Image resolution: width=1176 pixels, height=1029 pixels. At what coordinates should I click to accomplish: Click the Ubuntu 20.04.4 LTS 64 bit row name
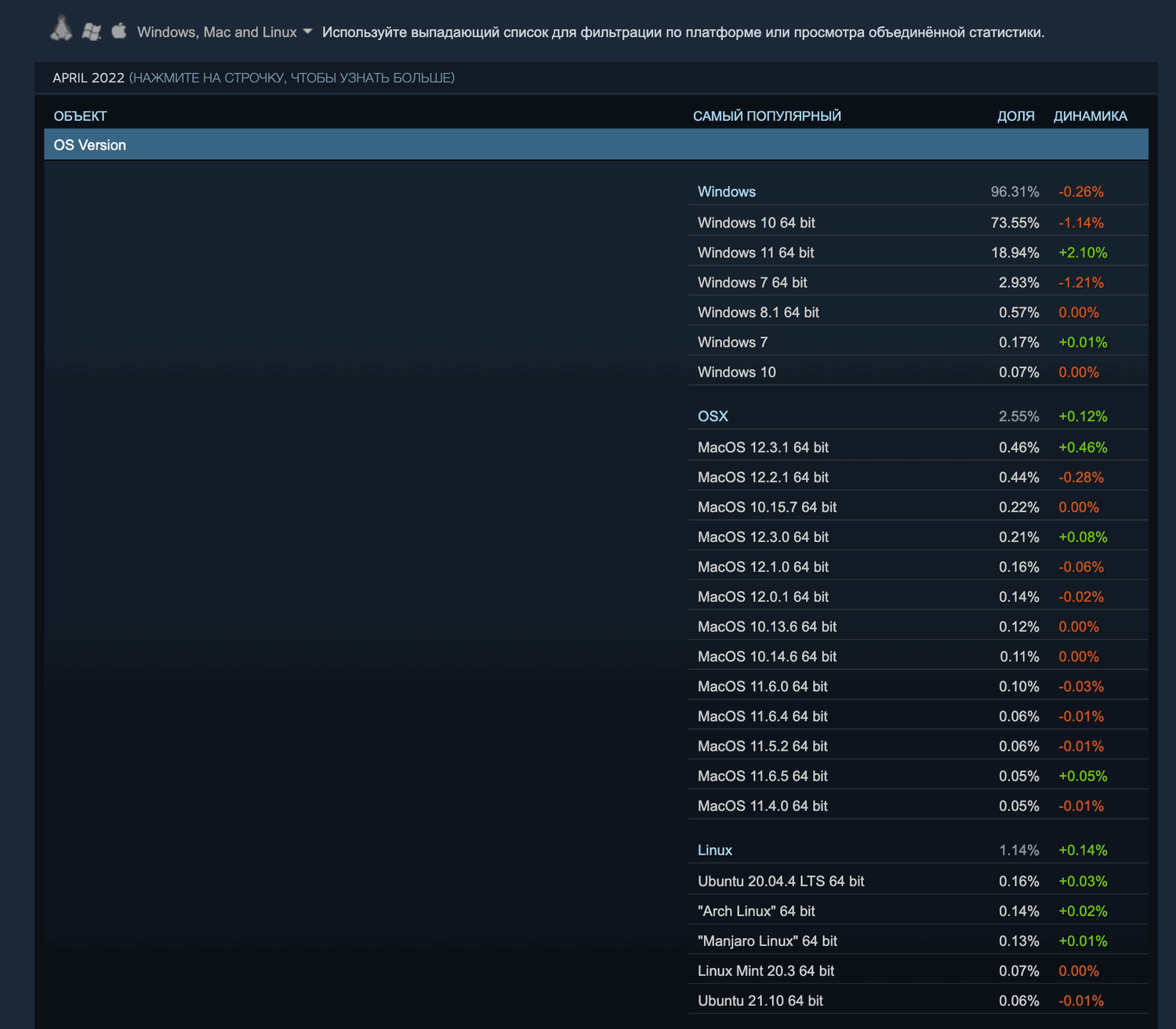(781, 881)
